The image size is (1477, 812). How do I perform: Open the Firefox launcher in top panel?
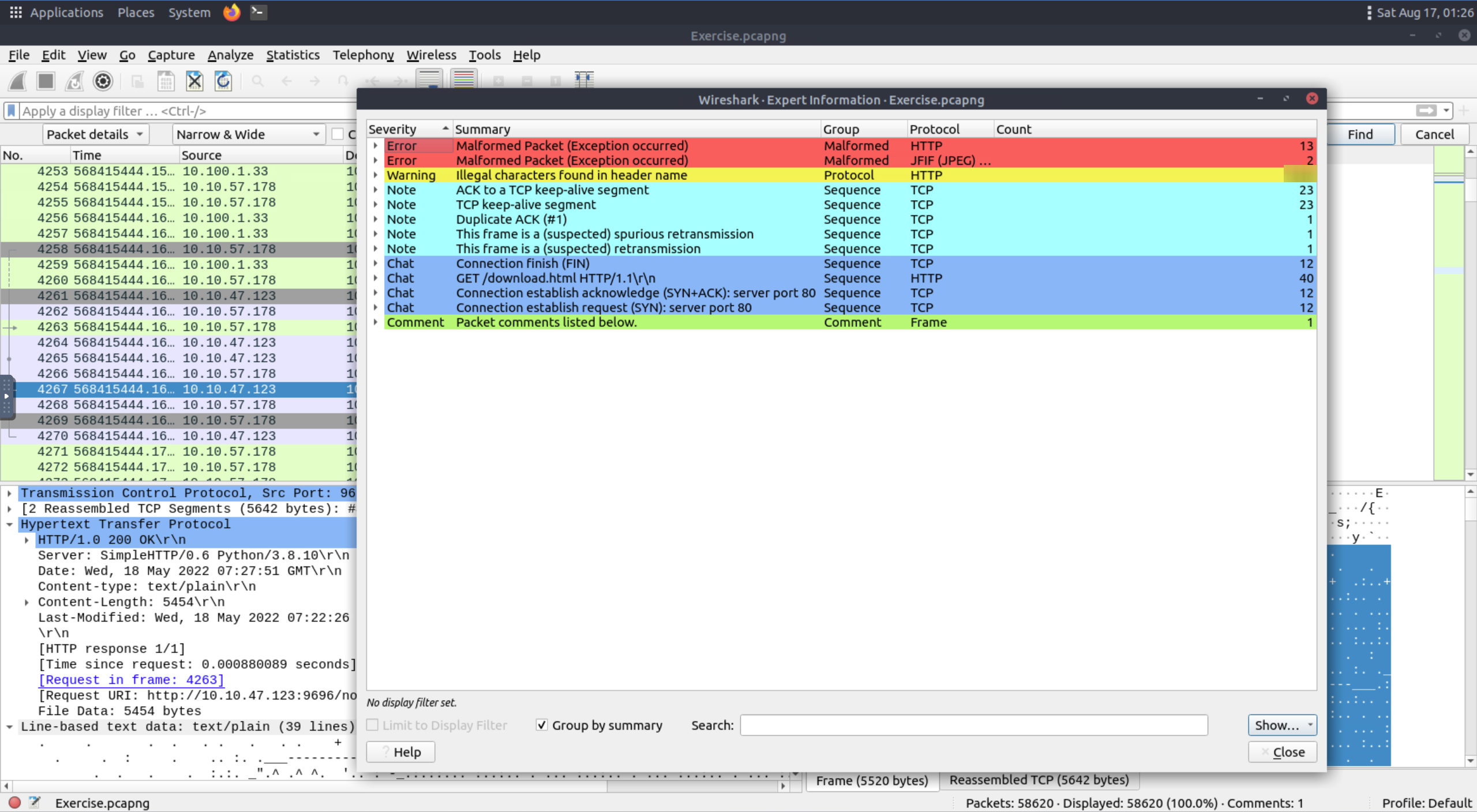click(x=231, y=12)
